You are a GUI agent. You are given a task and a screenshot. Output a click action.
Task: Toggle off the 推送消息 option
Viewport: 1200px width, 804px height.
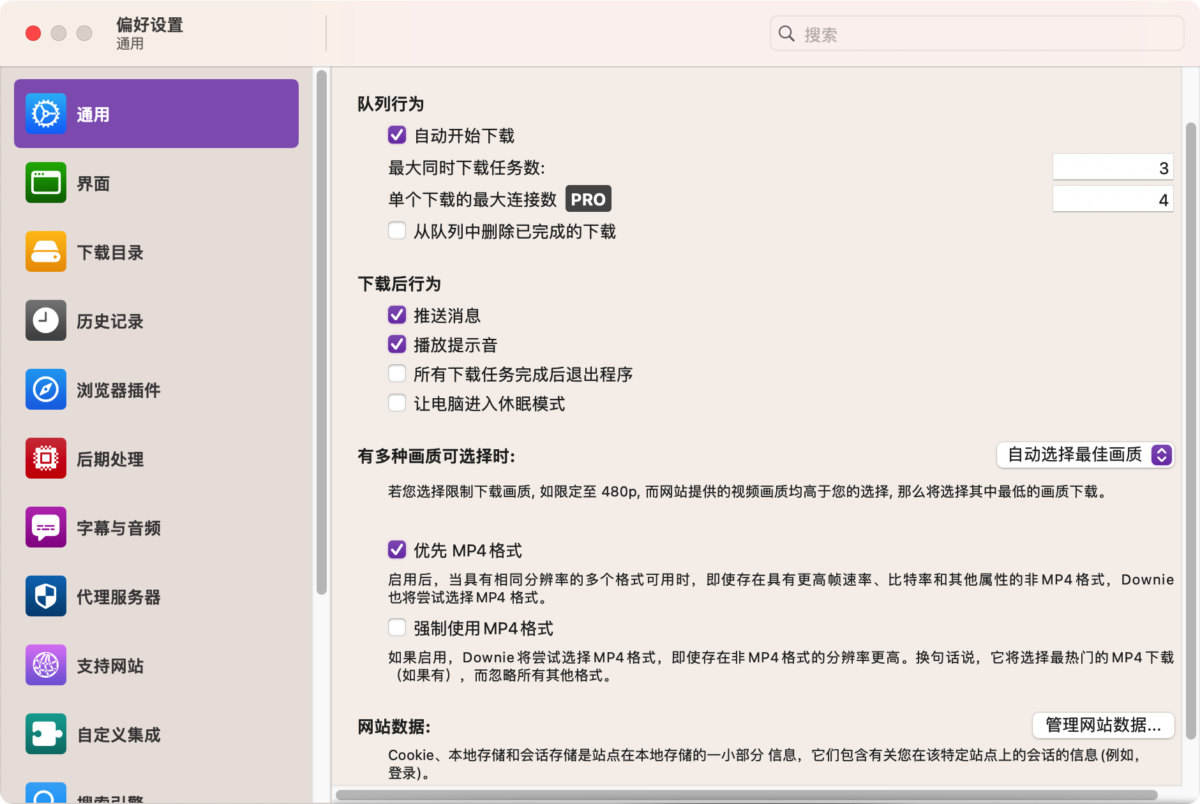click(397, 314)
